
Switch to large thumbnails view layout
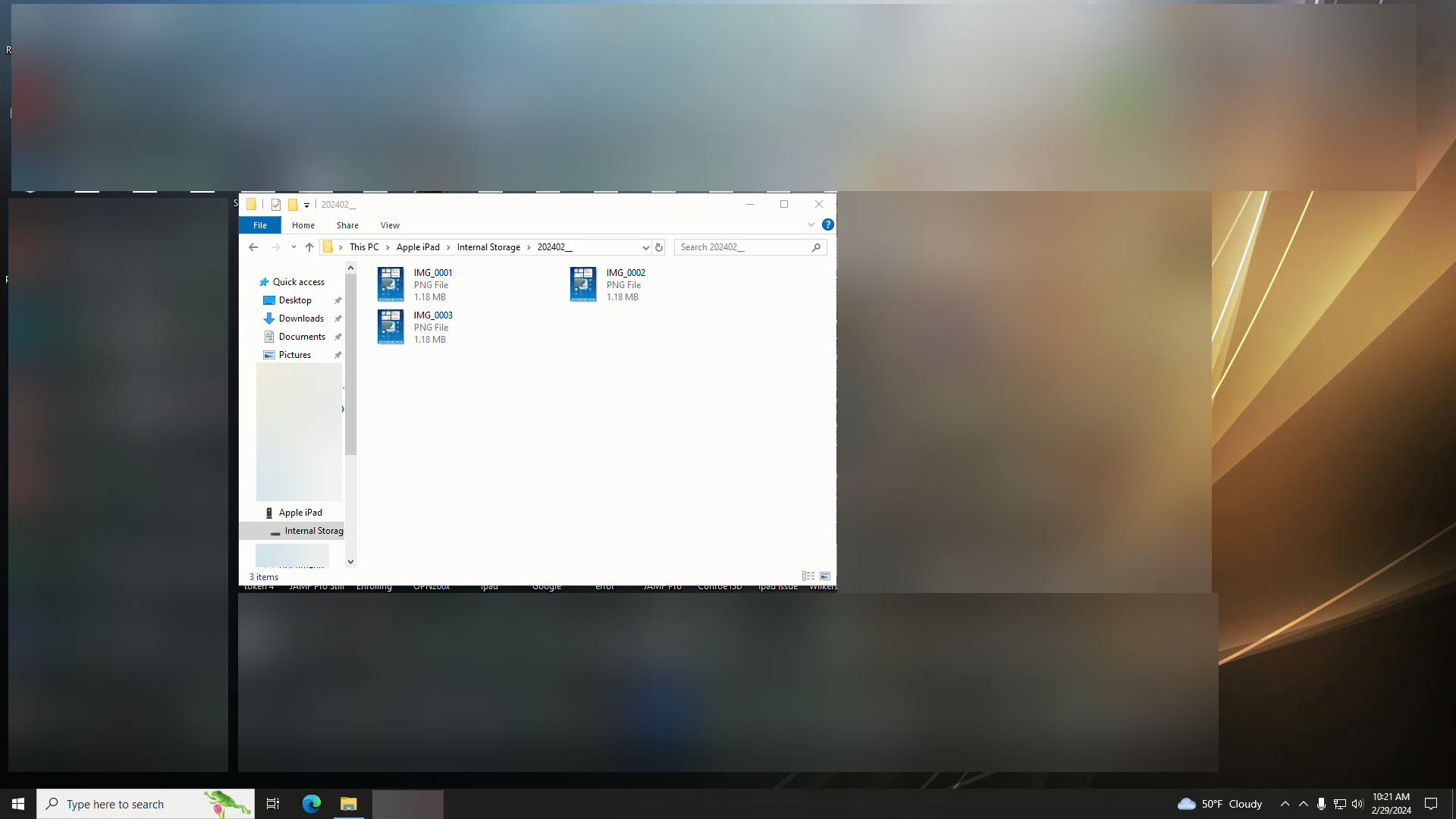point(825,576)
